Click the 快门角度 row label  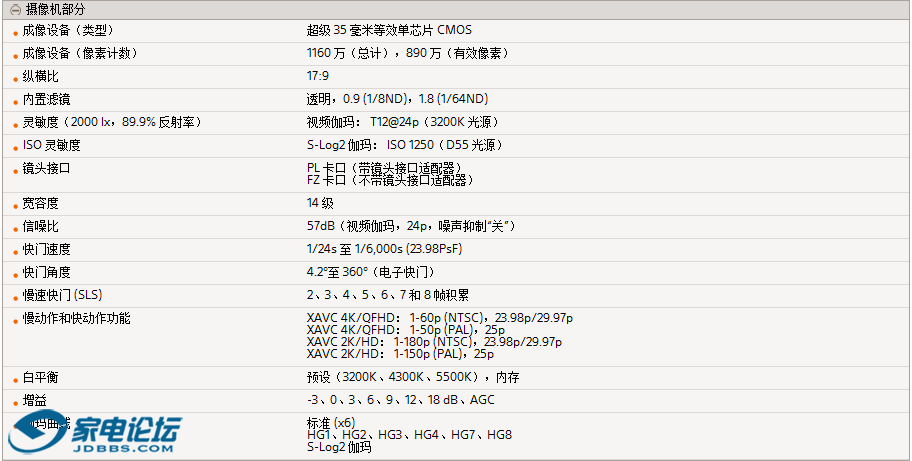tap(47, 272)
